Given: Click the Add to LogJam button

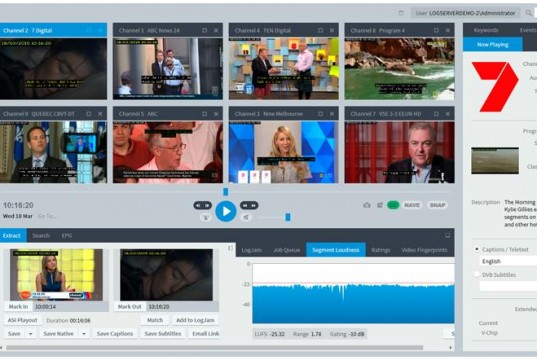Looking at the screenshot, I should coord(195,320).
